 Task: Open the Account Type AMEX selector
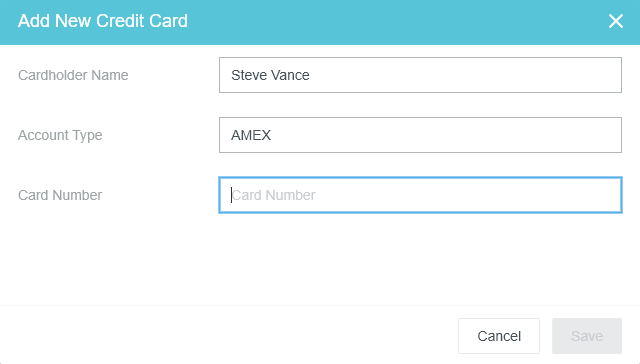(420, 135)
